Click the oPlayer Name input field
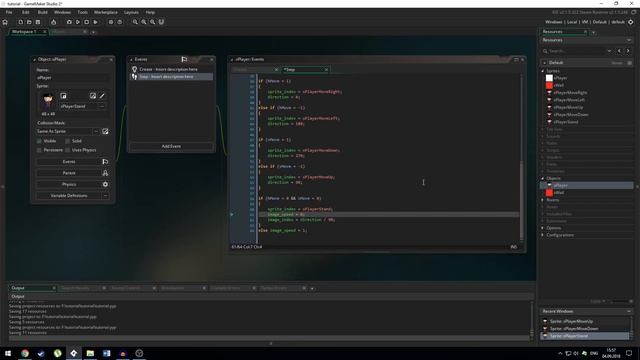The image size is (640, 360). pos(73,78)
